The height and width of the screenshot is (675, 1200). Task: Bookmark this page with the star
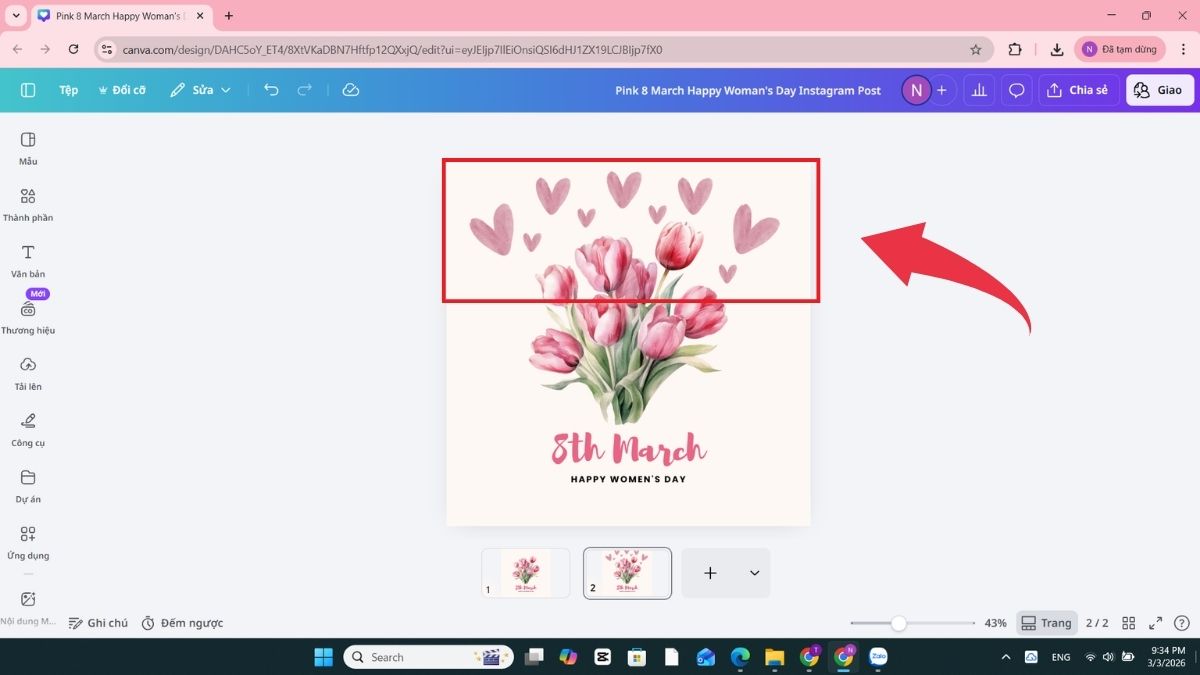[975, 49]
